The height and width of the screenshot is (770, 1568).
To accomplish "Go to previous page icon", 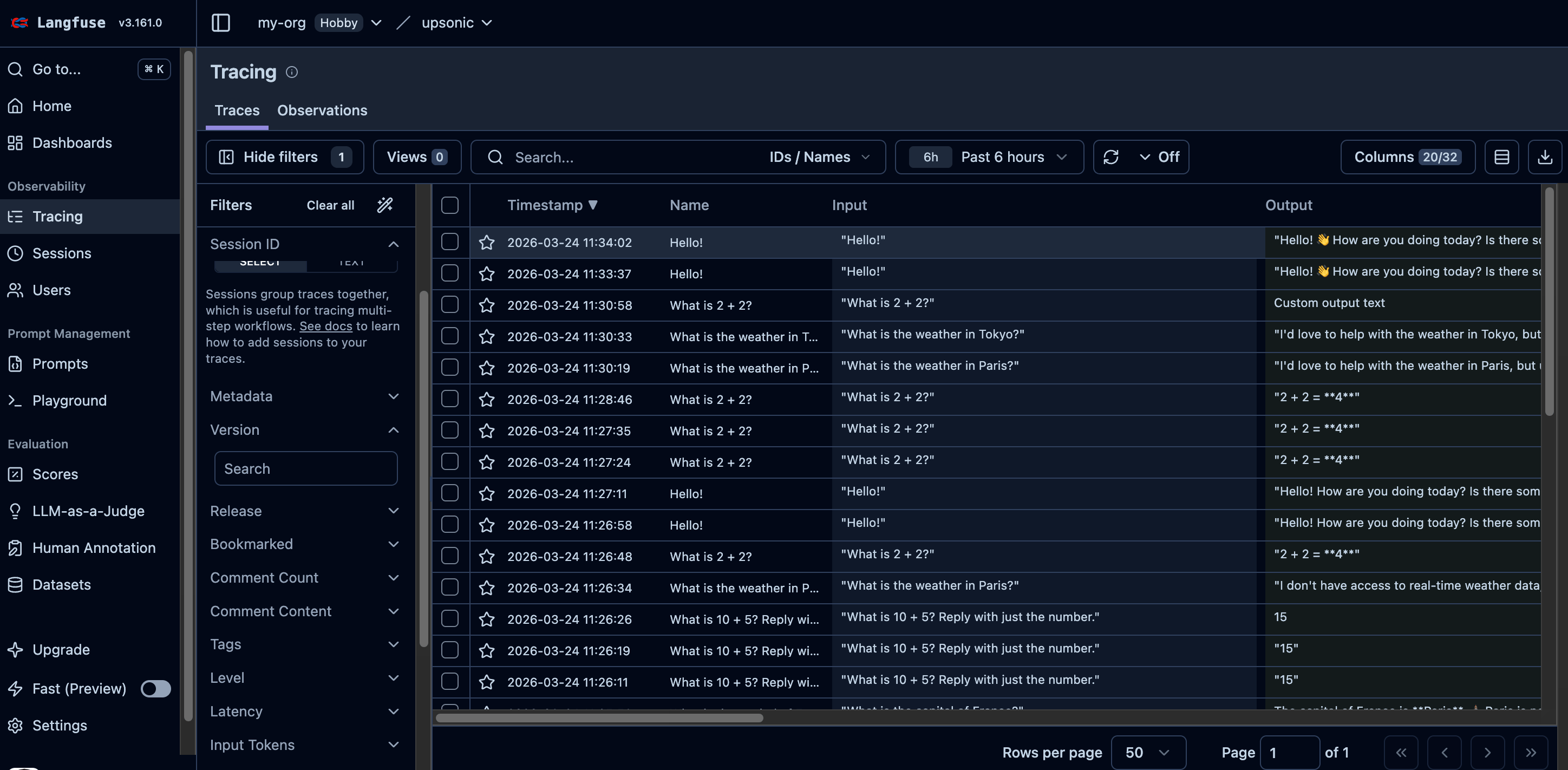I will pos(1444,752).
